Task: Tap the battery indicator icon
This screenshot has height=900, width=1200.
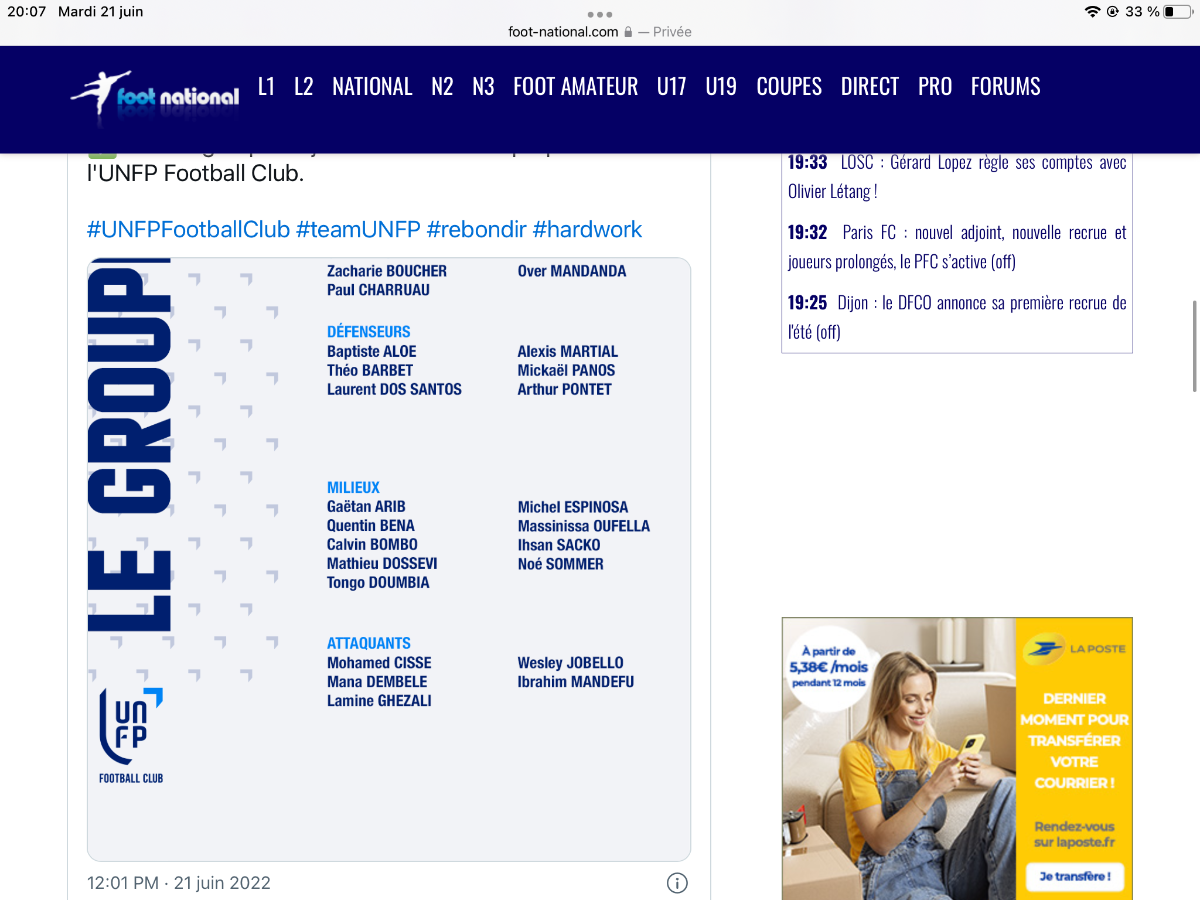Action: pos(1176,12)
